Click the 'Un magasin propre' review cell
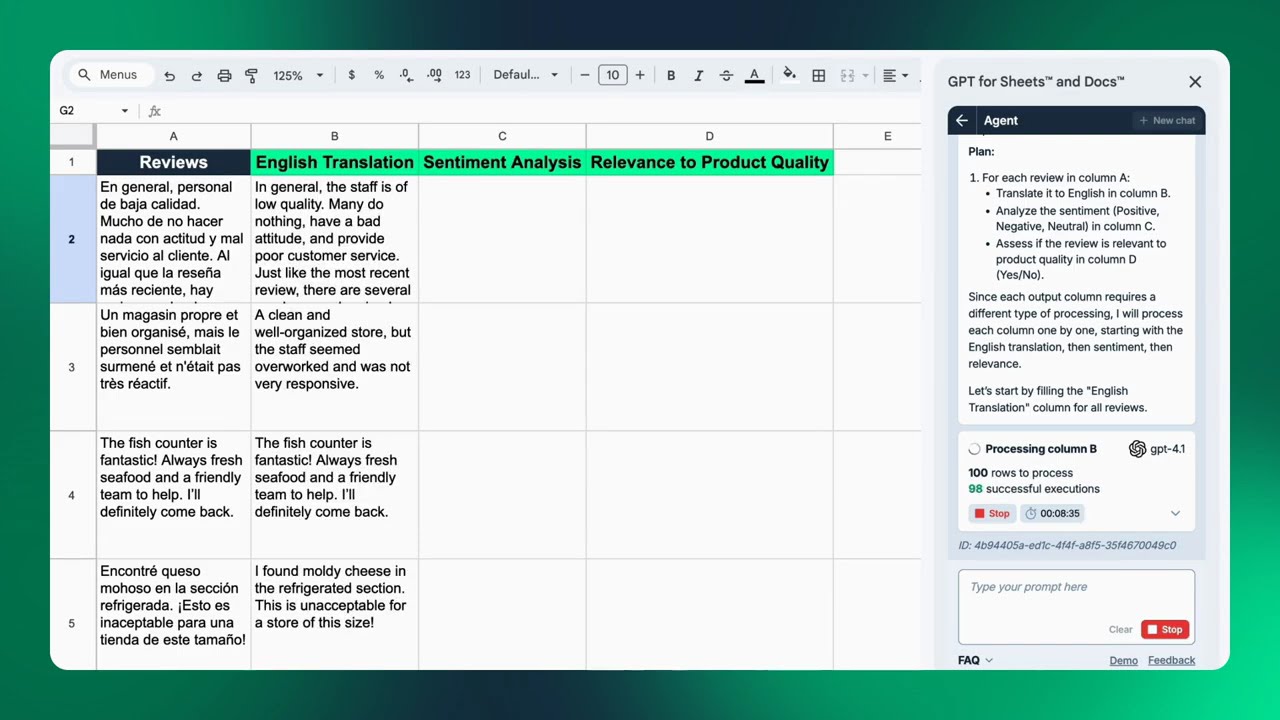This screenshot has height=720, width=1280. tap(173, 367)
